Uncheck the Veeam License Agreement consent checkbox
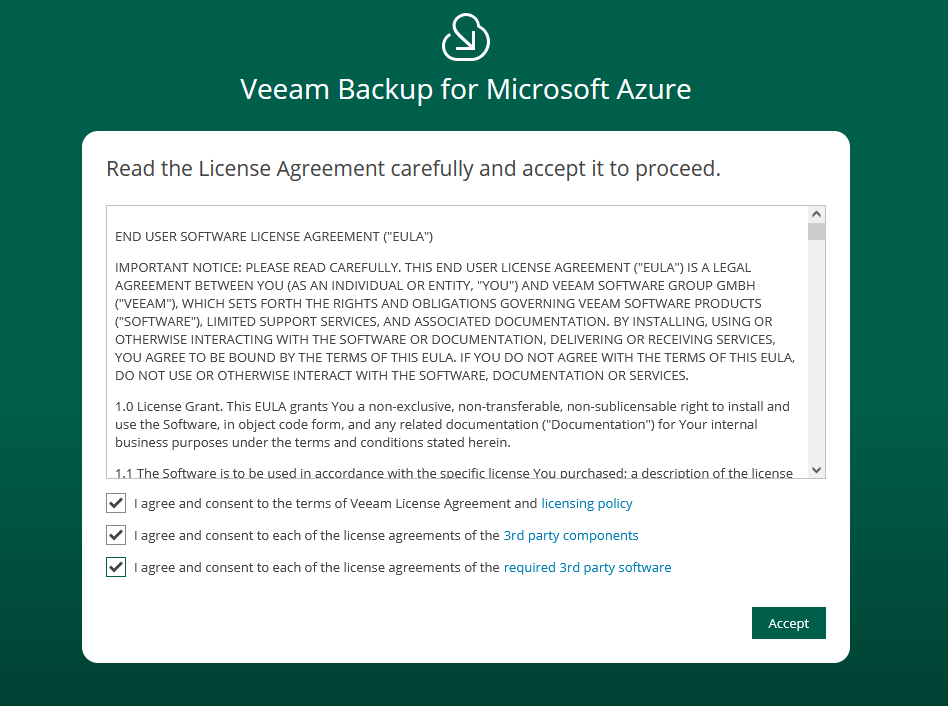The height and width of the screenshot is (706, 948). tap(116, 503)
